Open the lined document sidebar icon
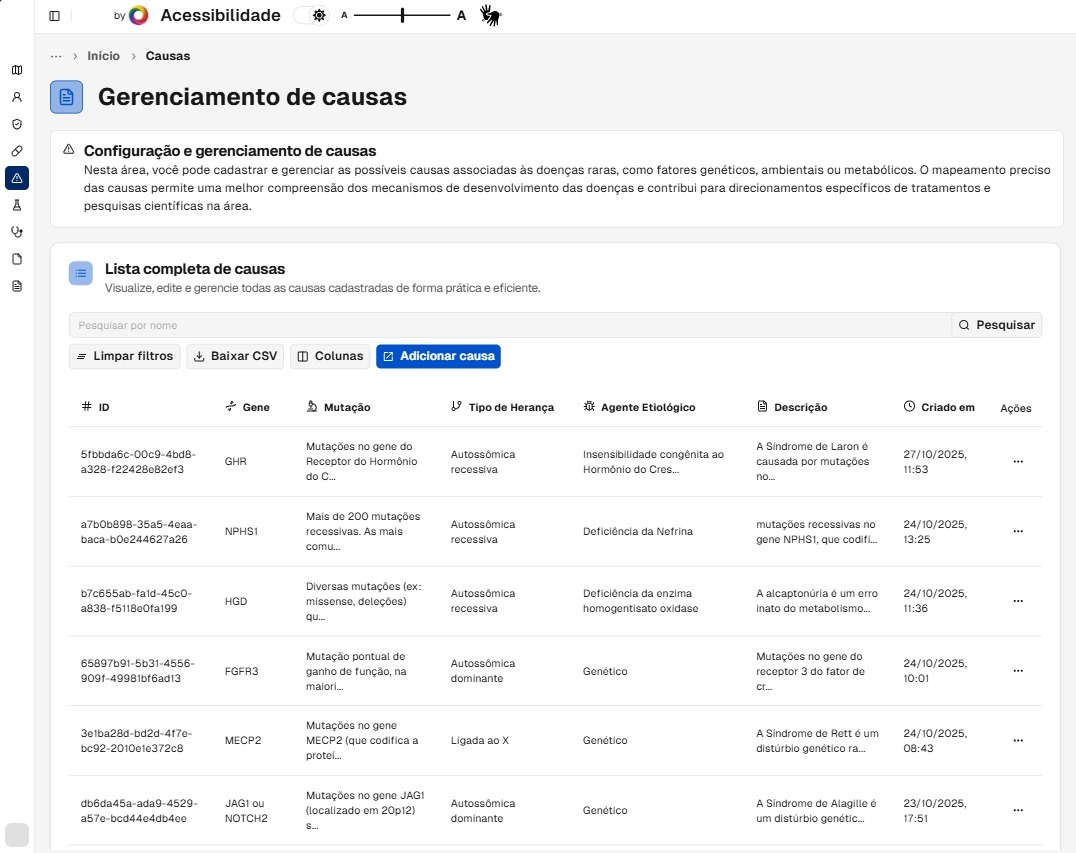 (17, 286)
